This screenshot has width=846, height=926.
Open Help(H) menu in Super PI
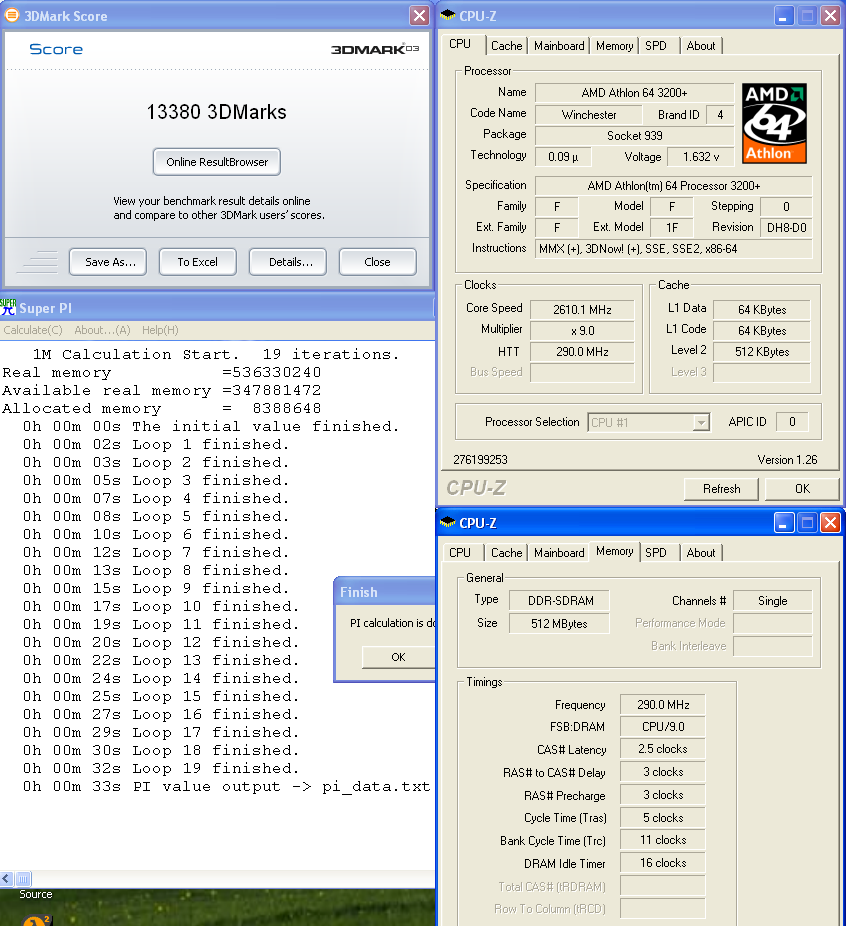pyautogui.click(x=160, y=330)
